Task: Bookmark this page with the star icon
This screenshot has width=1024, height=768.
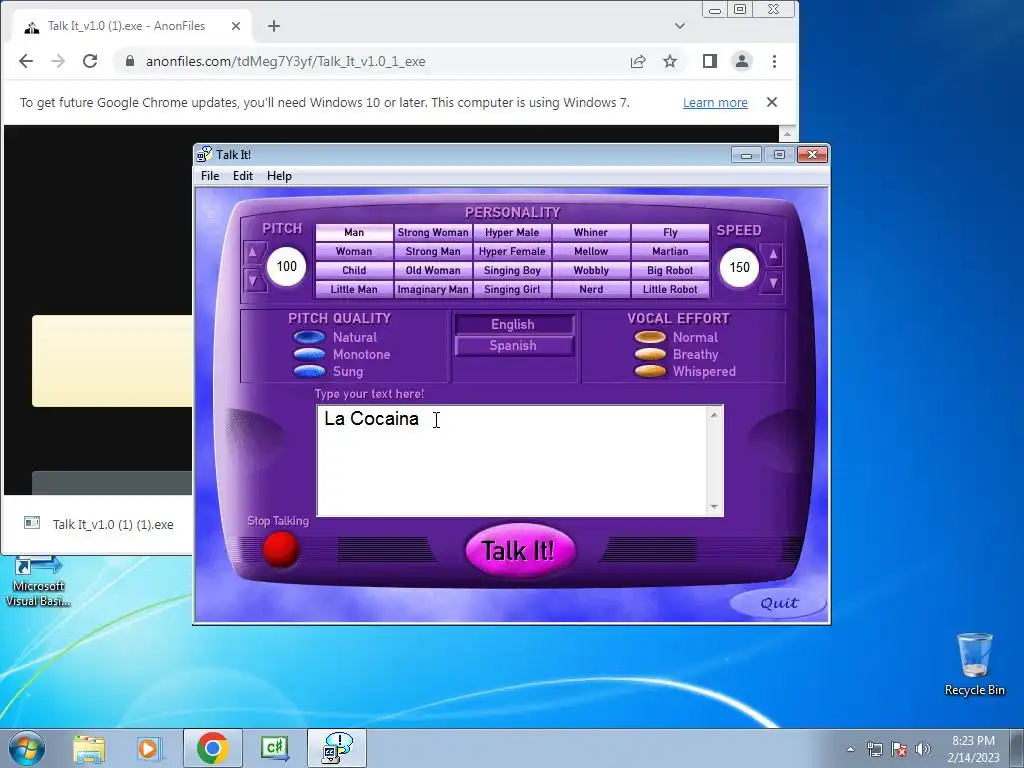Action: 670,61
